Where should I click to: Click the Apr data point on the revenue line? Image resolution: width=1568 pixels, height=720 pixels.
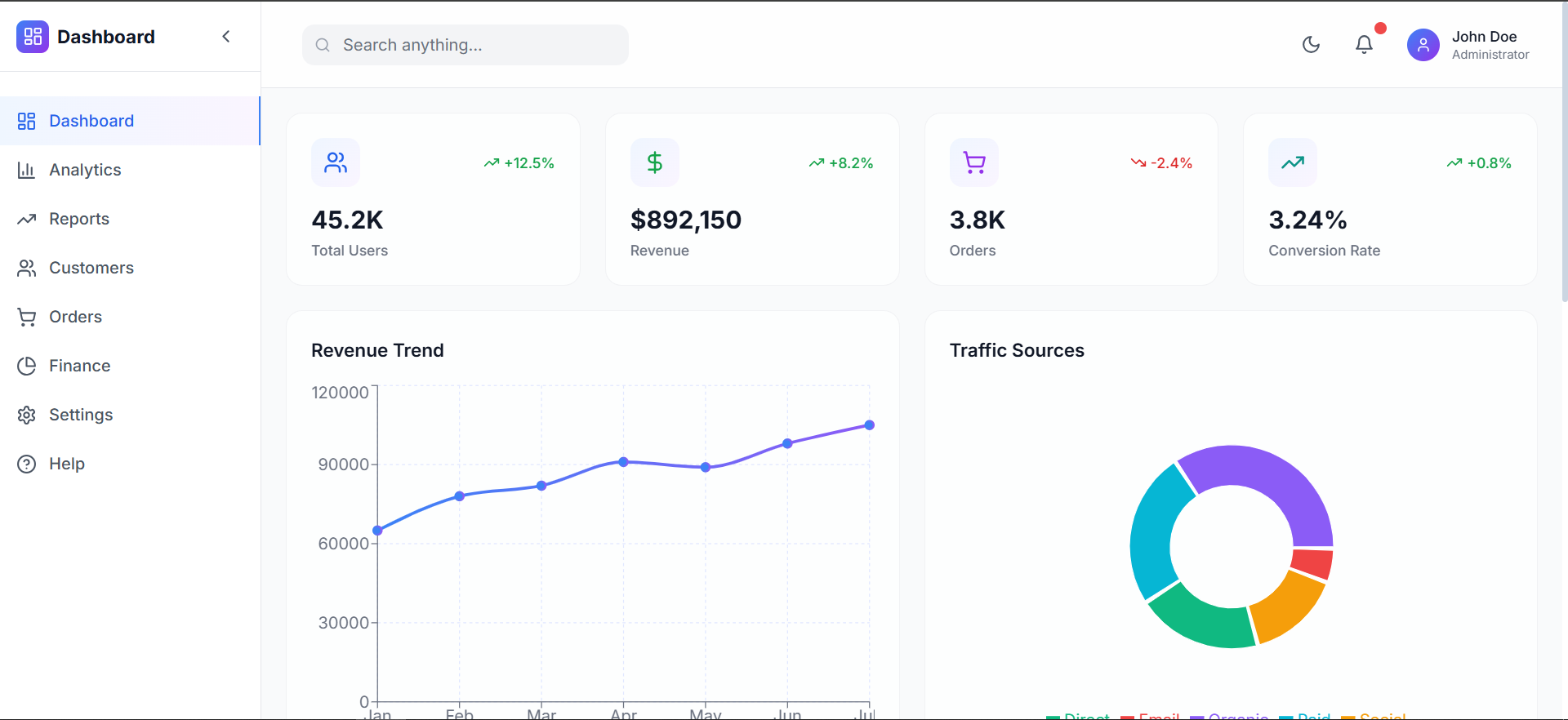pyautogui.click(x=624, y=462)
